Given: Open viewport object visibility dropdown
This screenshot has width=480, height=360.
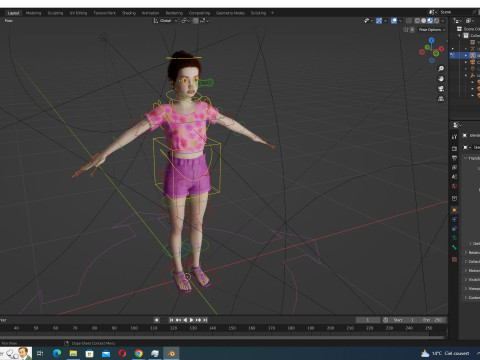Looking at the screenshot, I should point(368,21).
